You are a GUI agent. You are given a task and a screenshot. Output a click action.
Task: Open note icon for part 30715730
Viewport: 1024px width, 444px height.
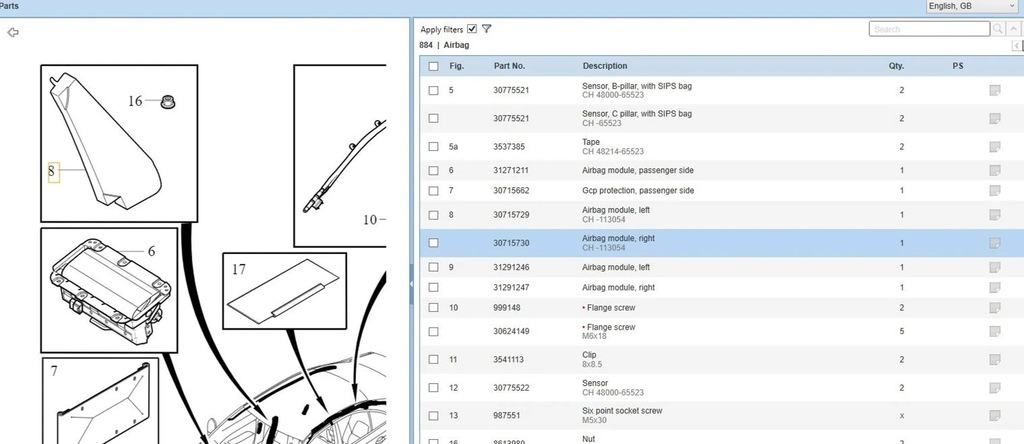995,243
